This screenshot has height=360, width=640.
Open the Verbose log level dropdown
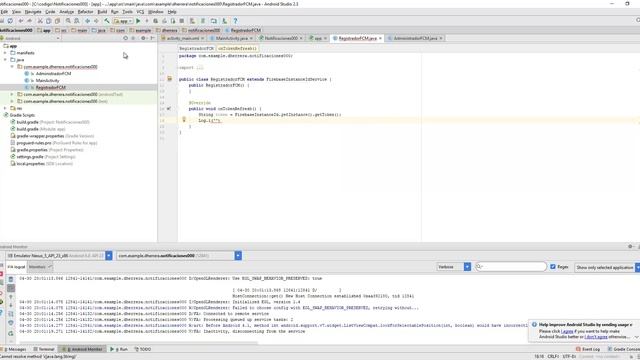pyautogui.click(x=453, y=267)
